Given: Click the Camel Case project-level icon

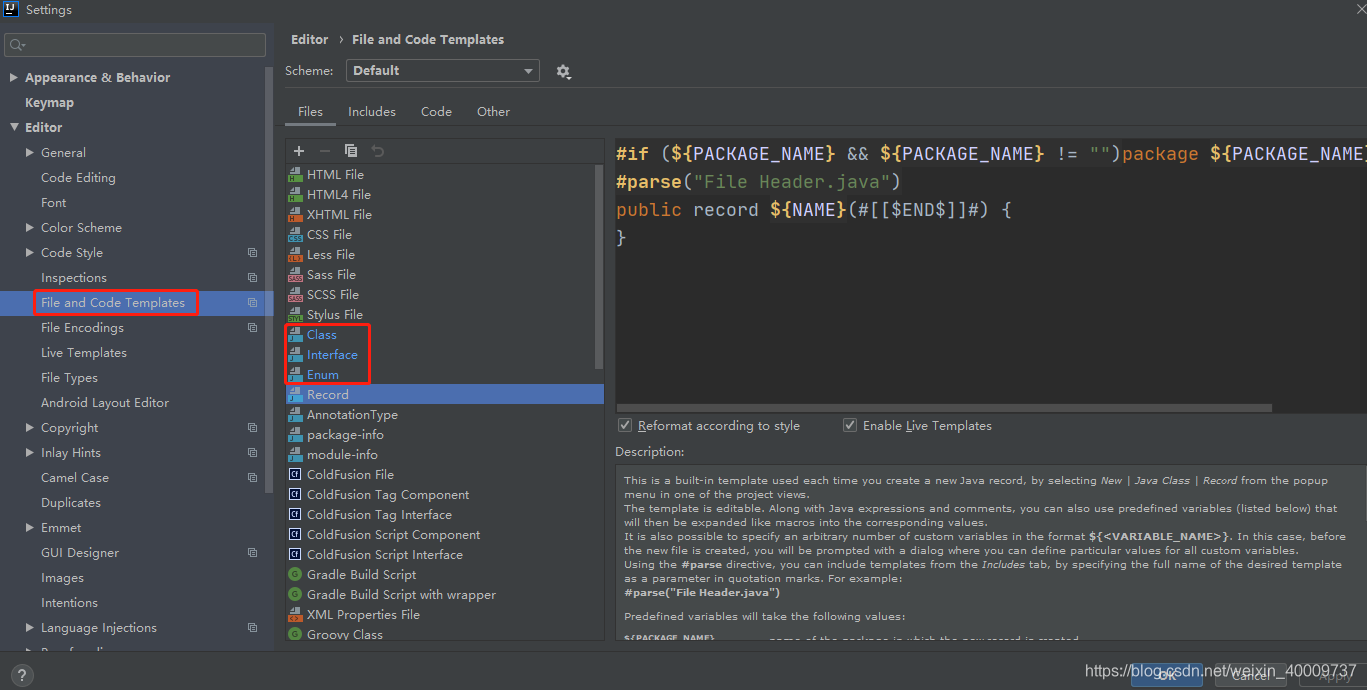Looking at the screenshot, I should [252, 478].
